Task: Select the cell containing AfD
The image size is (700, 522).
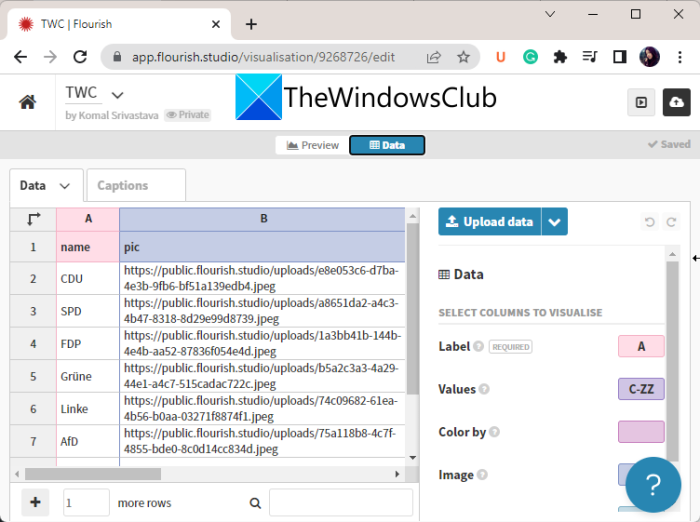Action: pos(88,442)
